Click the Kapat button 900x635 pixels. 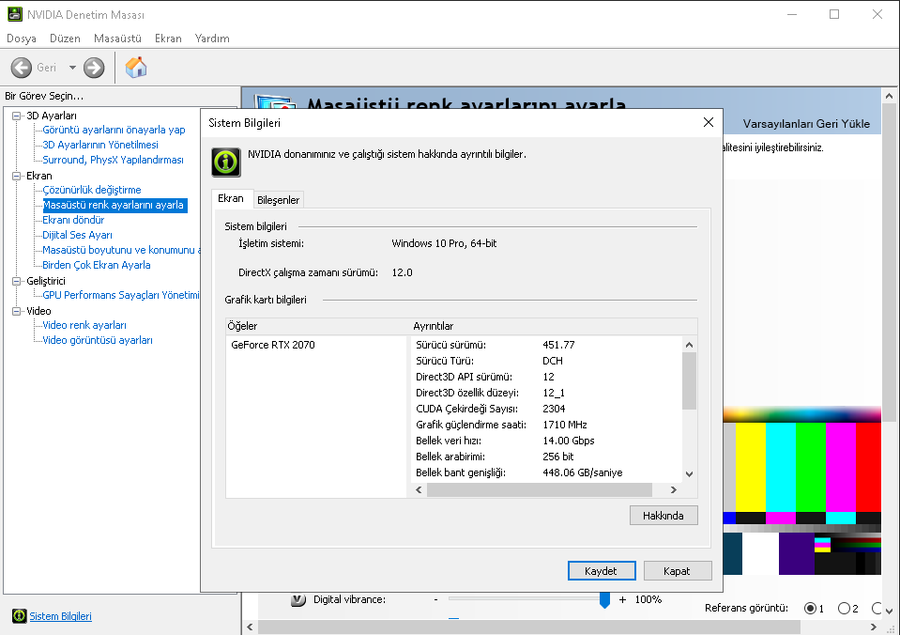pos(677,571)
